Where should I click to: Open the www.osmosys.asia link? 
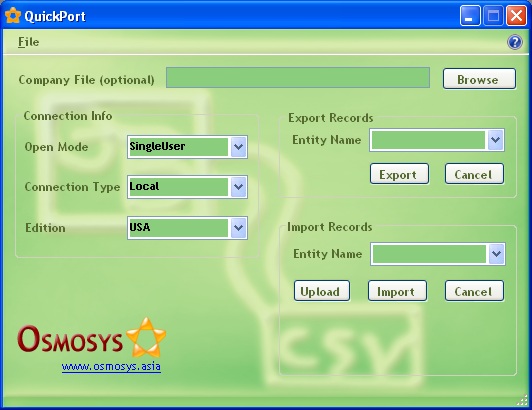(x=111, y=367)
